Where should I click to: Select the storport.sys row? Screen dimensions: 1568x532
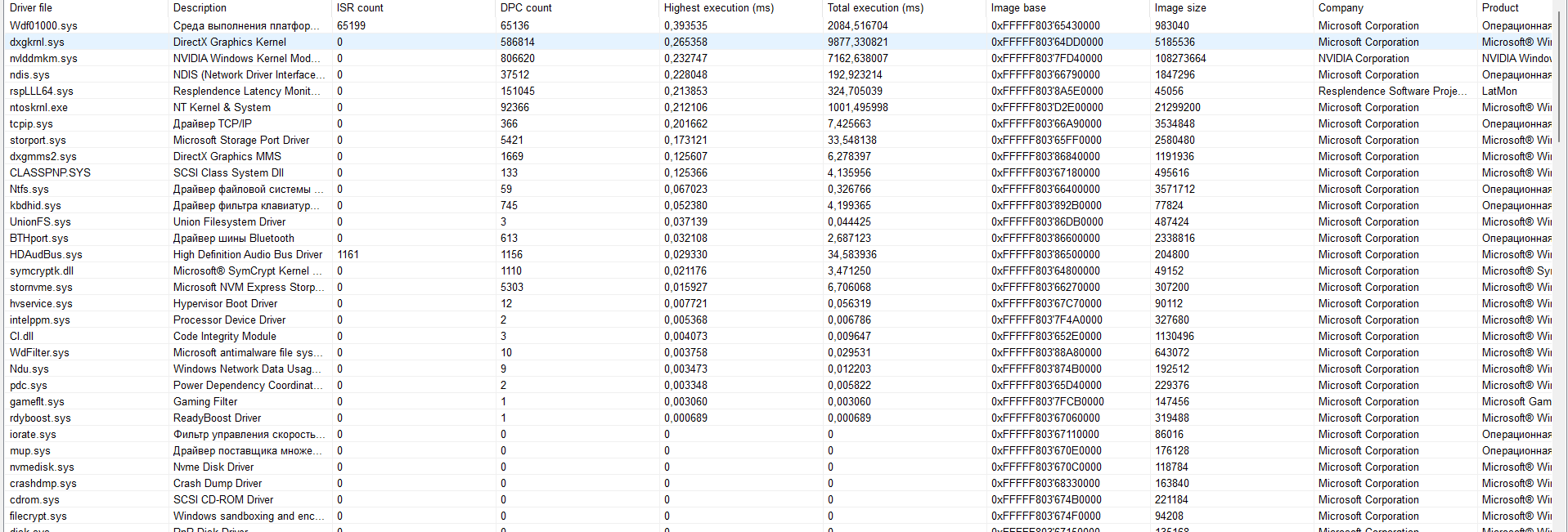tap(38, 140)
